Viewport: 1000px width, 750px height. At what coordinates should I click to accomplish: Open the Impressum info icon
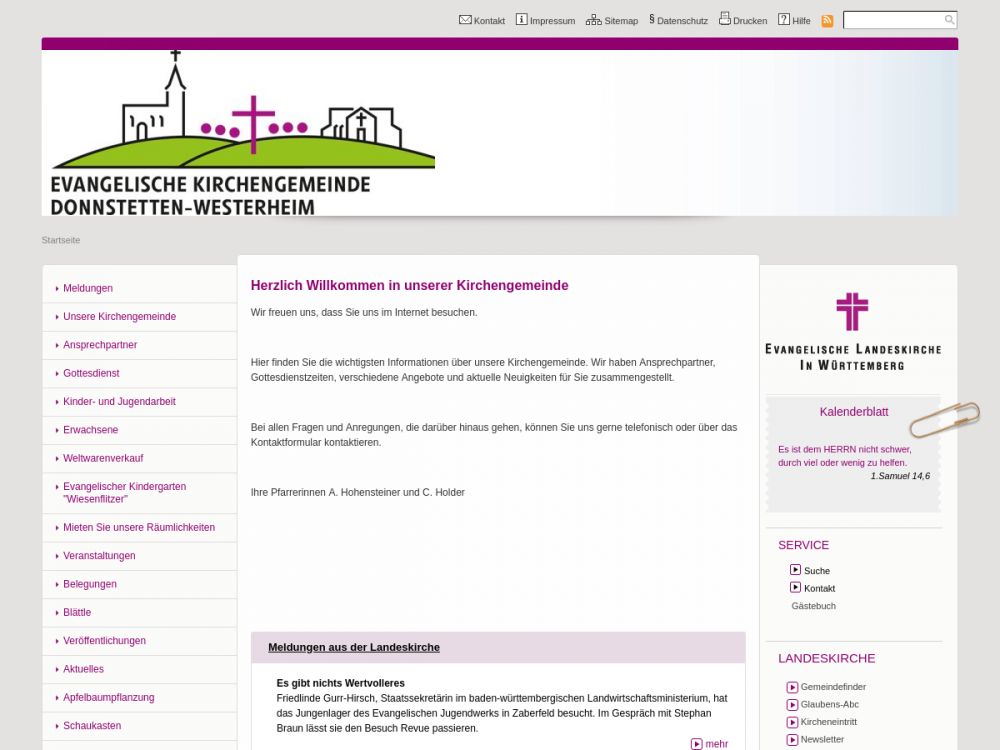[x=521, y=20]
